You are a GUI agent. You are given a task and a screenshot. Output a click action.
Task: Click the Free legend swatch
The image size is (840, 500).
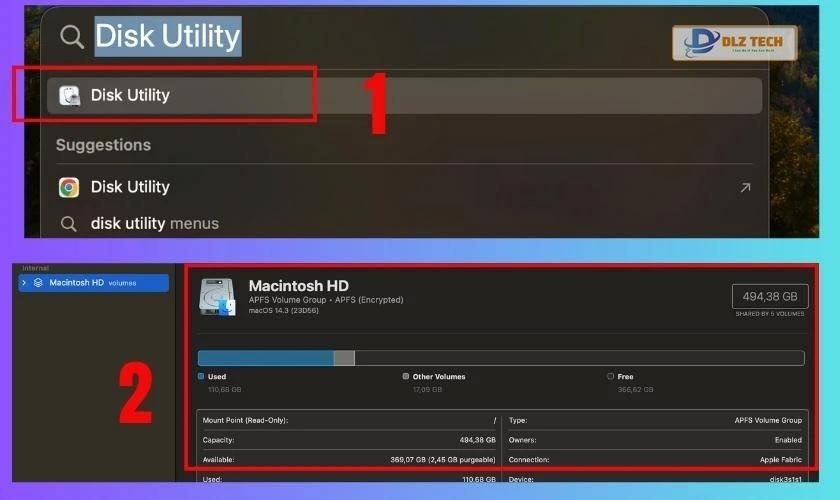pyautogui.click(x=610, y=376)
